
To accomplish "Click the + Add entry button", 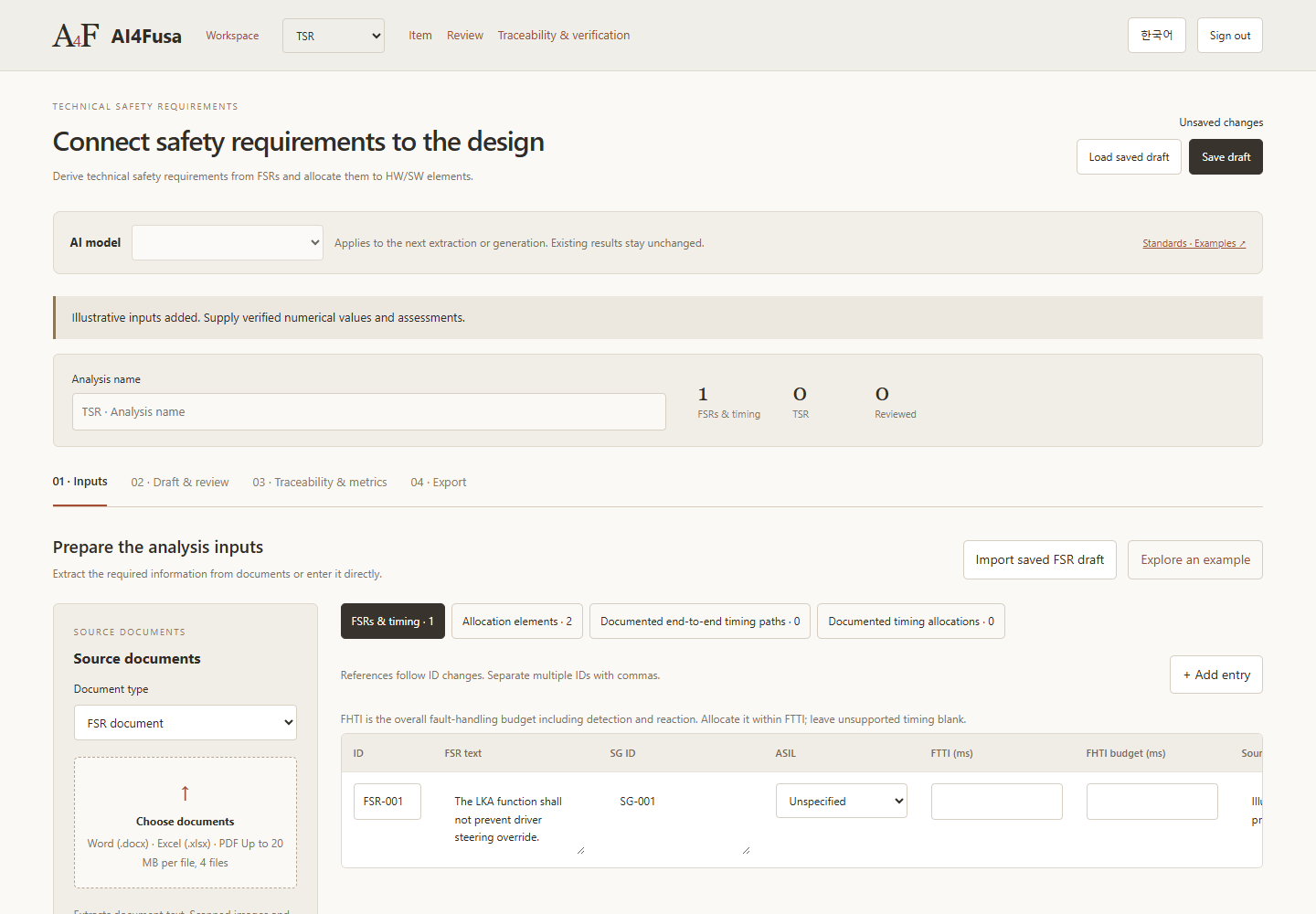I will 1216,675.
